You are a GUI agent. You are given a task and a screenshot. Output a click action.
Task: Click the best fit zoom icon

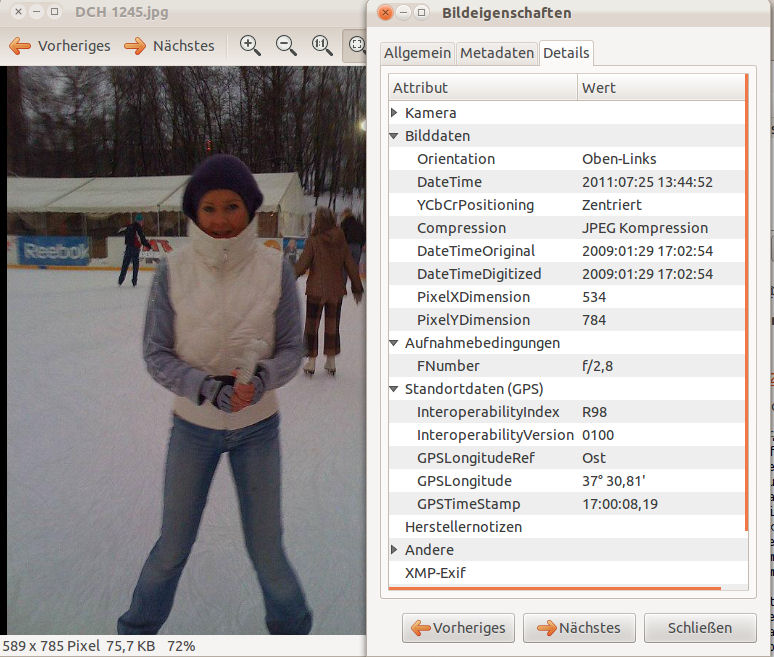coord(356,45)
